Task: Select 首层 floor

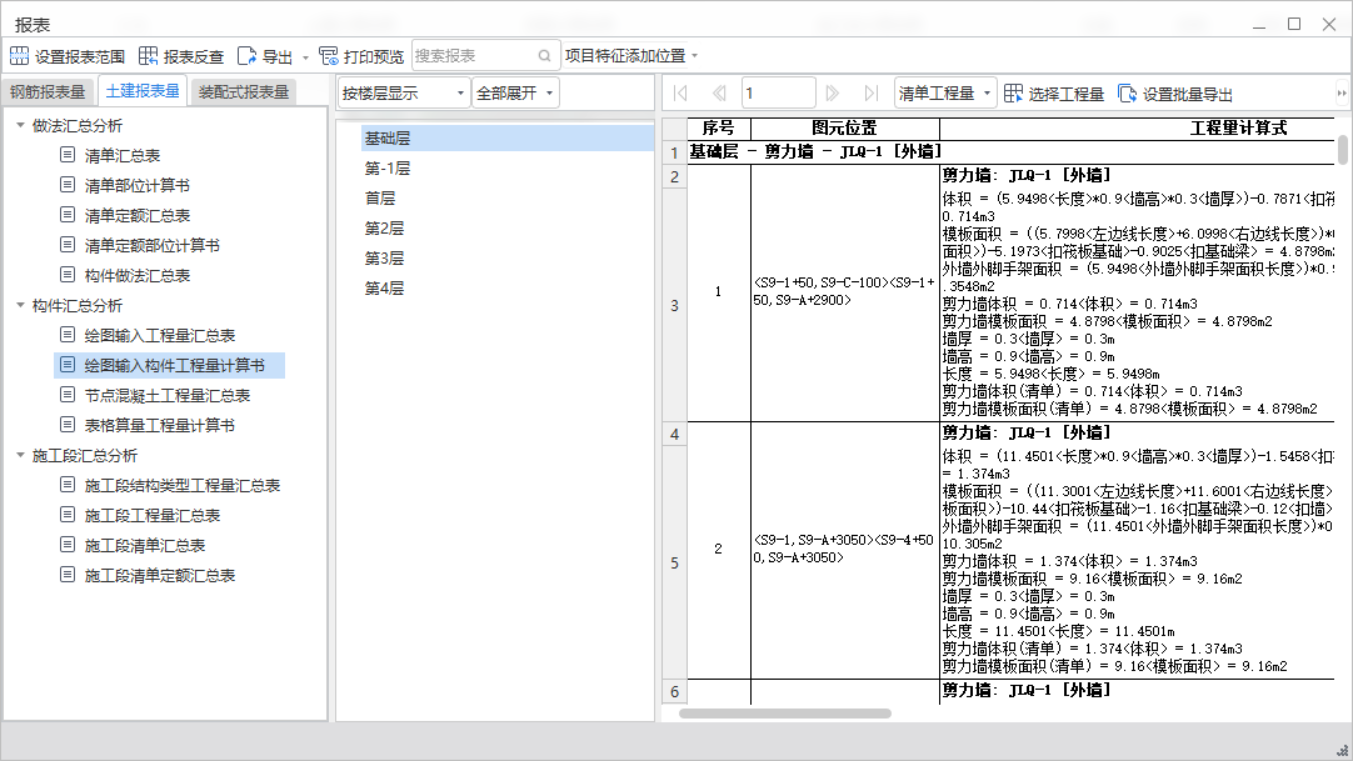Action: 380,198
